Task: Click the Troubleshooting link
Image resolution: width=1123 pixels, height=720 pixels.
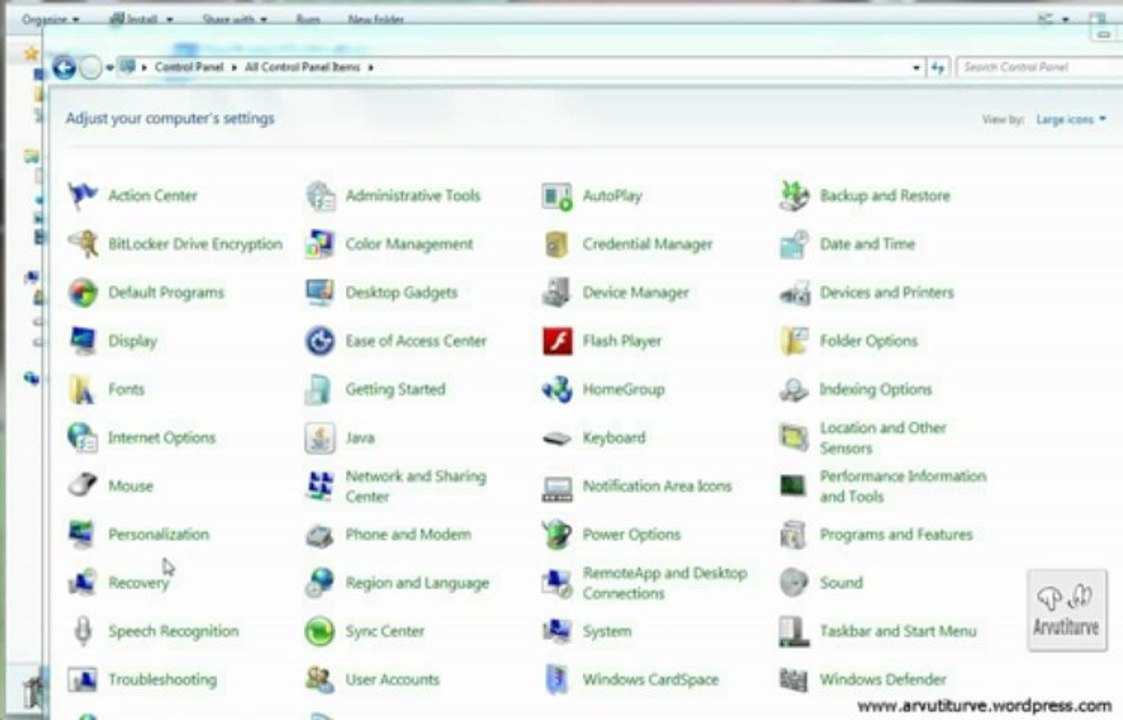Action: coord(163,679)
